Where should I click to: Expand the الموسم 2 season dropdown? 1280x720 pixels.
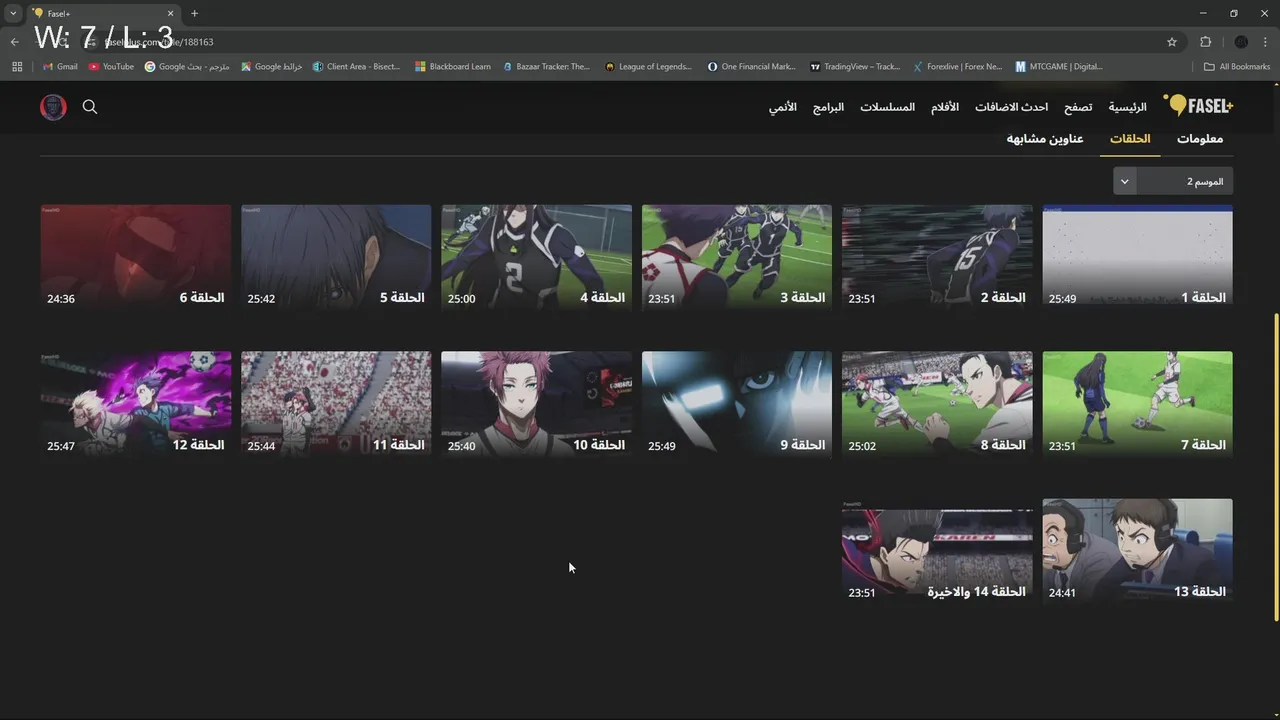point(1173,181)
